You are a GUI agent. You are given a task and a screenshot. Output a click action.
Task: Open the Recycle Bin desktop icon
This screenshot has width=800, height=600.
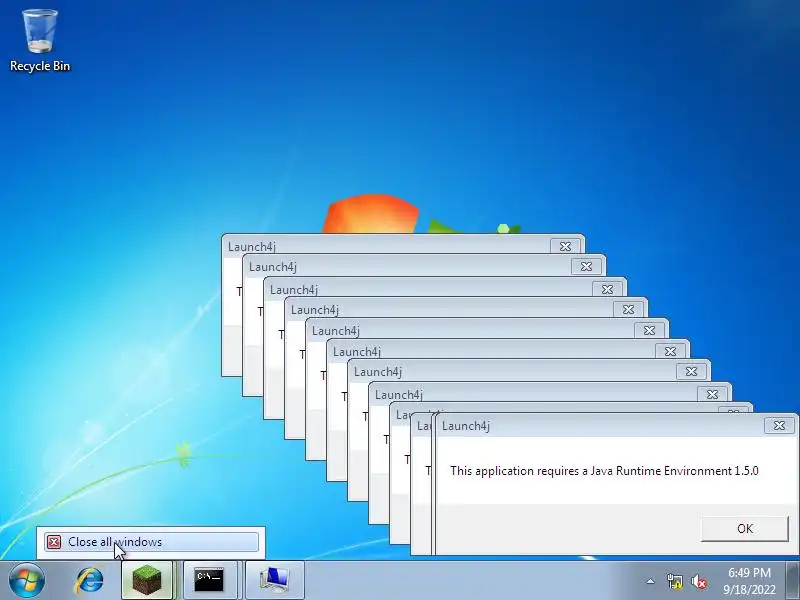40,41
